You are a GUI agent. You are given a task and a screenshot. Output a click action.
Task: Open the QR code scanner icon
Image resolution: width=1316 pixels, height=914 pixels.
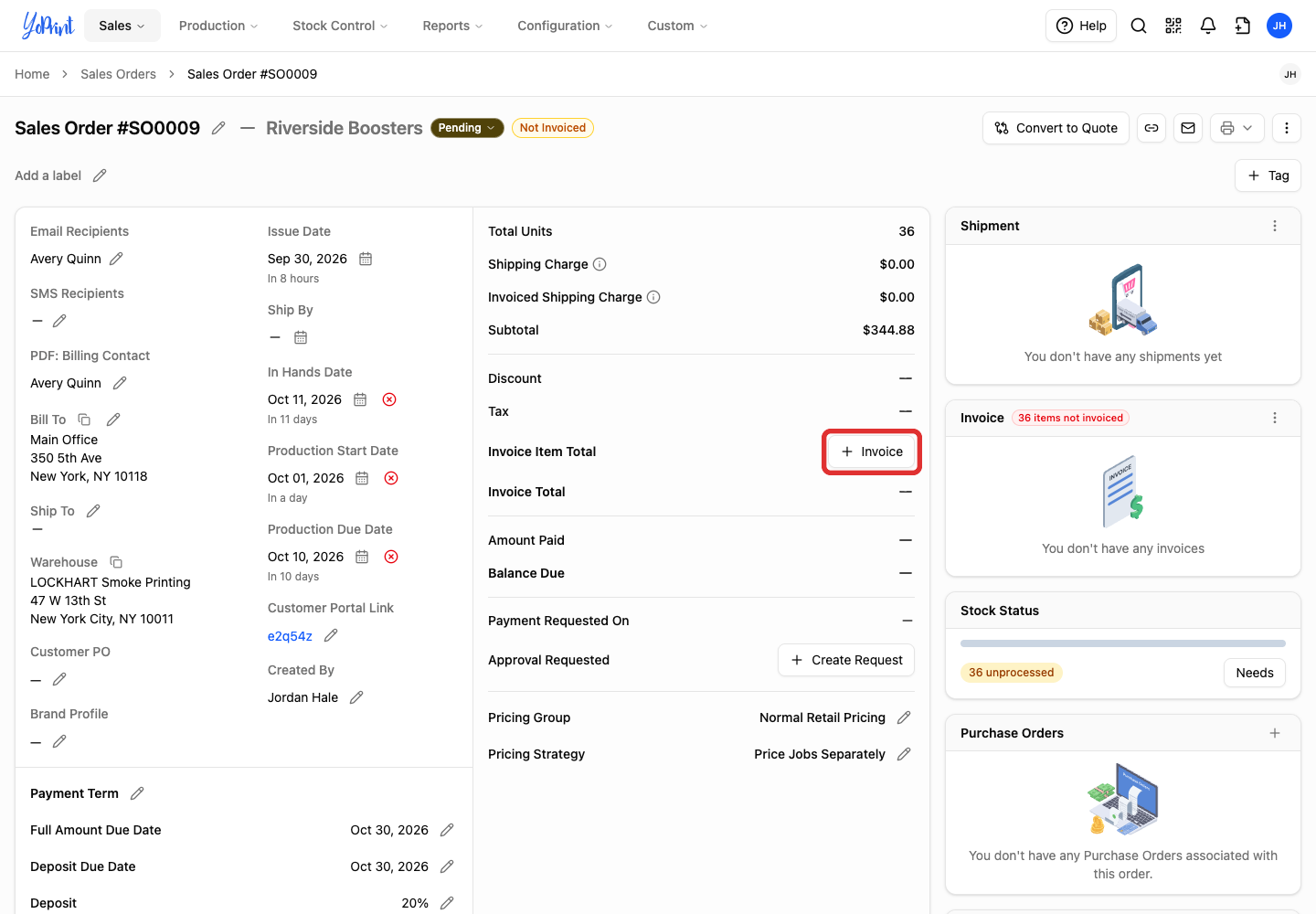[1173, 26]
